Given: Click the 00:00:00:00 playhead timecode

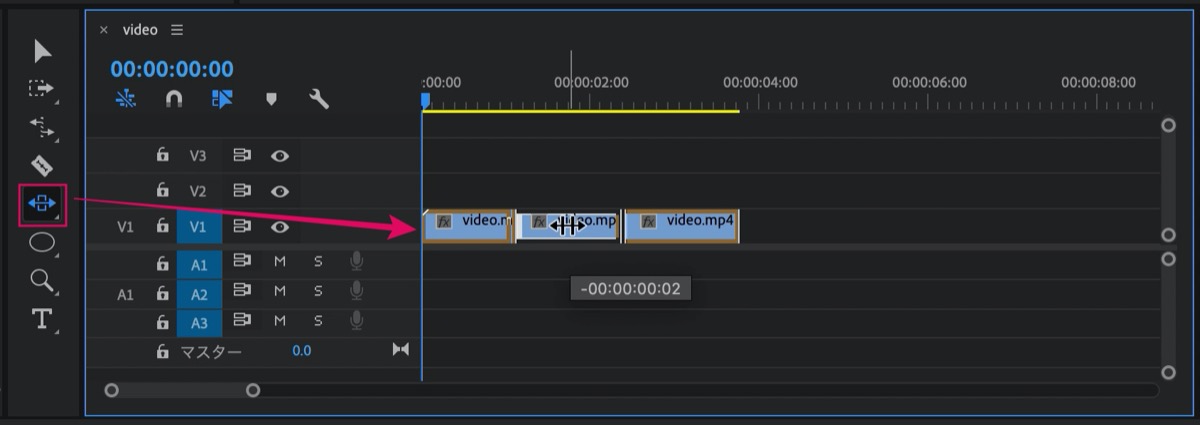Looking at the screenshot, I should pos(172,69).
